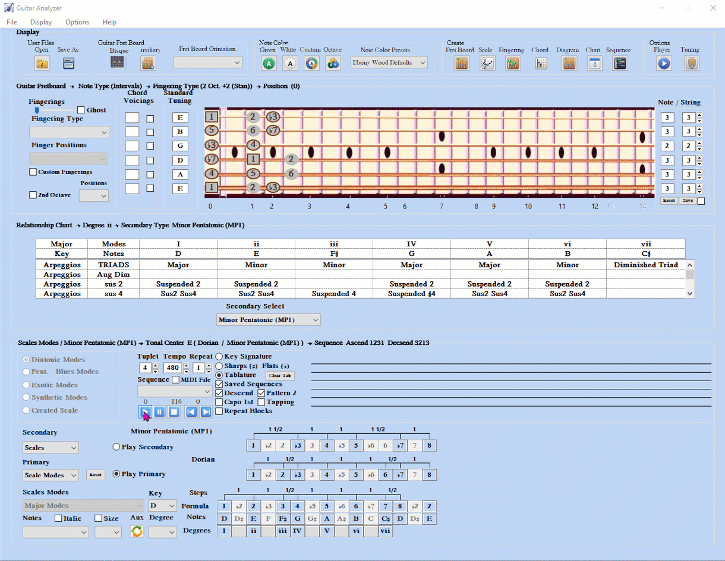Viewport: 725px width, 561px height.
Task: Enable Capo 1st checkbox
Action: coord(219,402)
